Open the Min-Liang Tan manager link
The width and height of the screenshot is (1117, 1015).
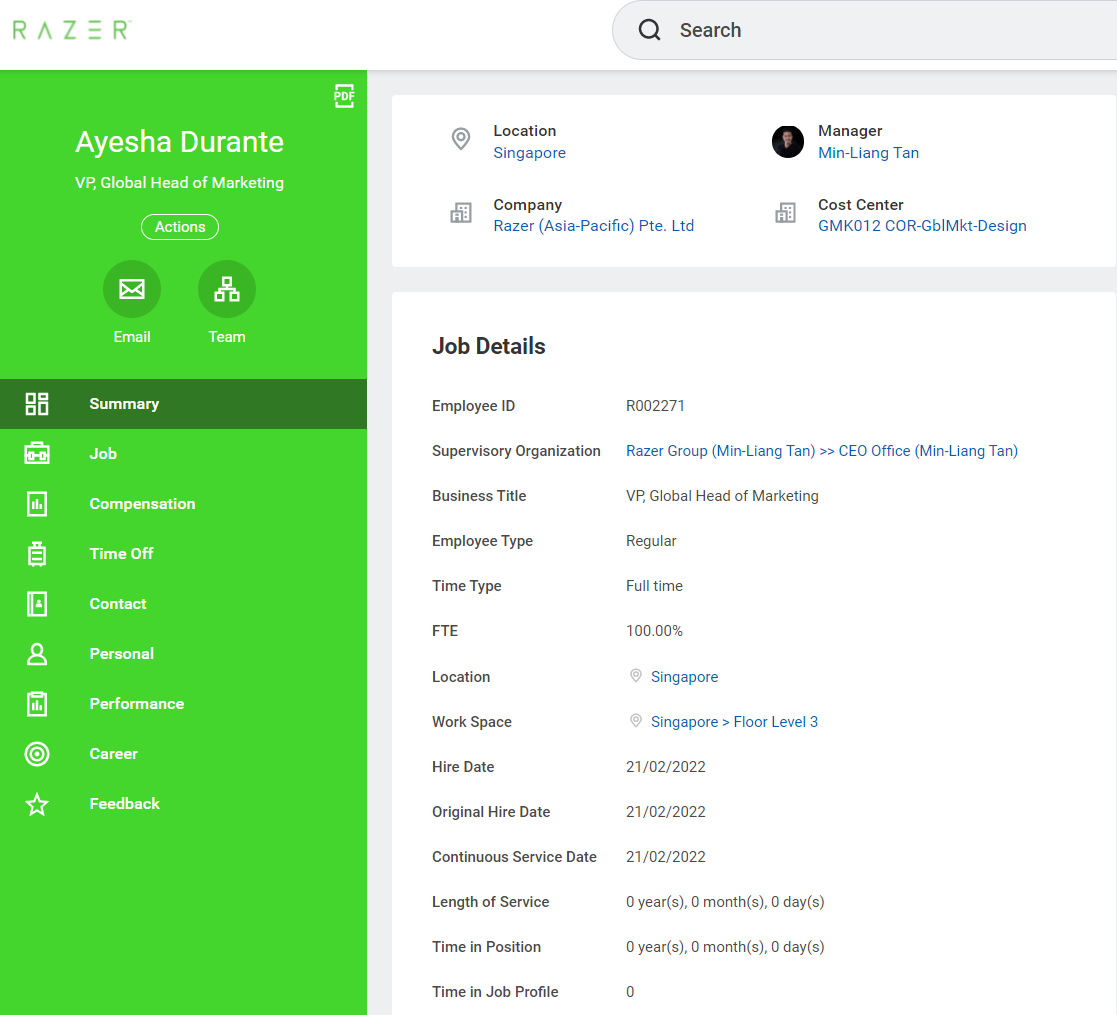click(868, 152)
